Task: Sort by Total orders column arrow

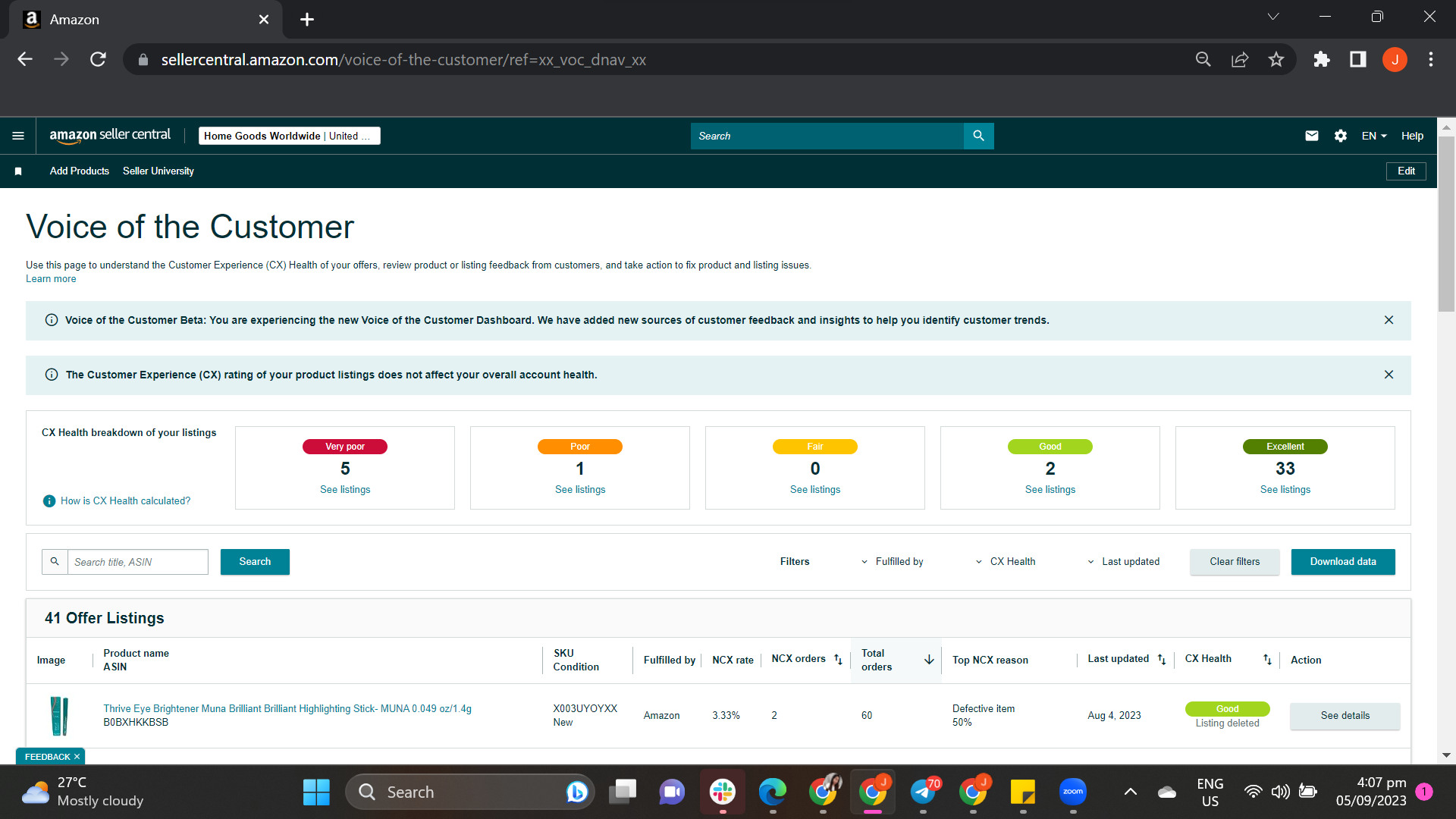Action: [x=929, y=660]
